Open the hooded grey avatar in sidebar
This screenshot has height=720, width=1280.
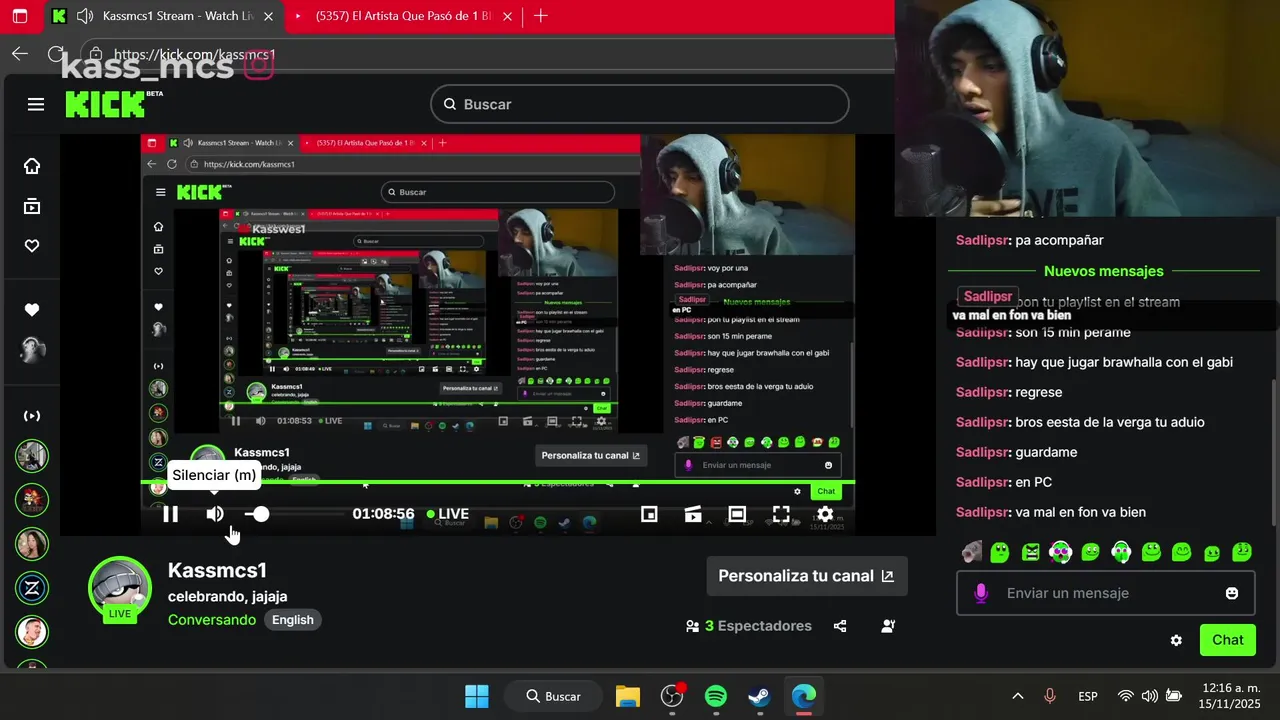click(x=32, y=350)
